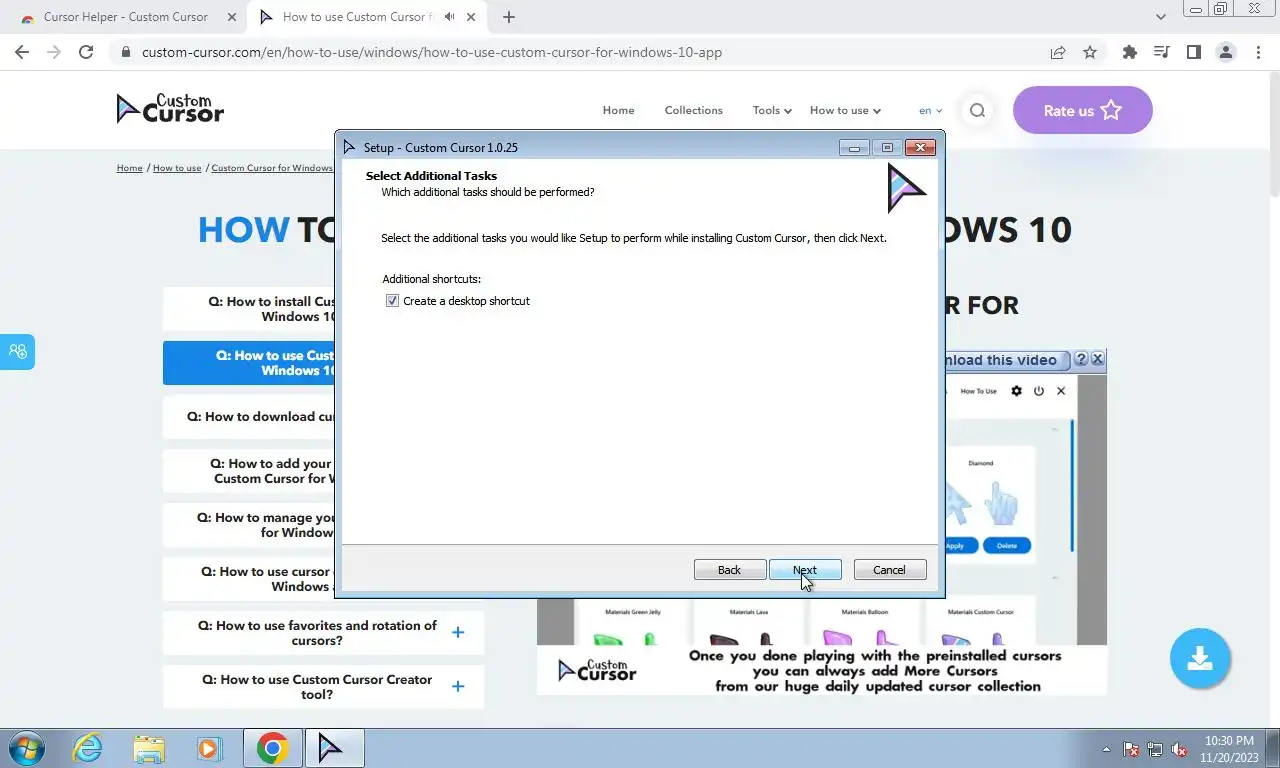
Task: Click the website search magnifier icon
Action: [x=977, y=110]
